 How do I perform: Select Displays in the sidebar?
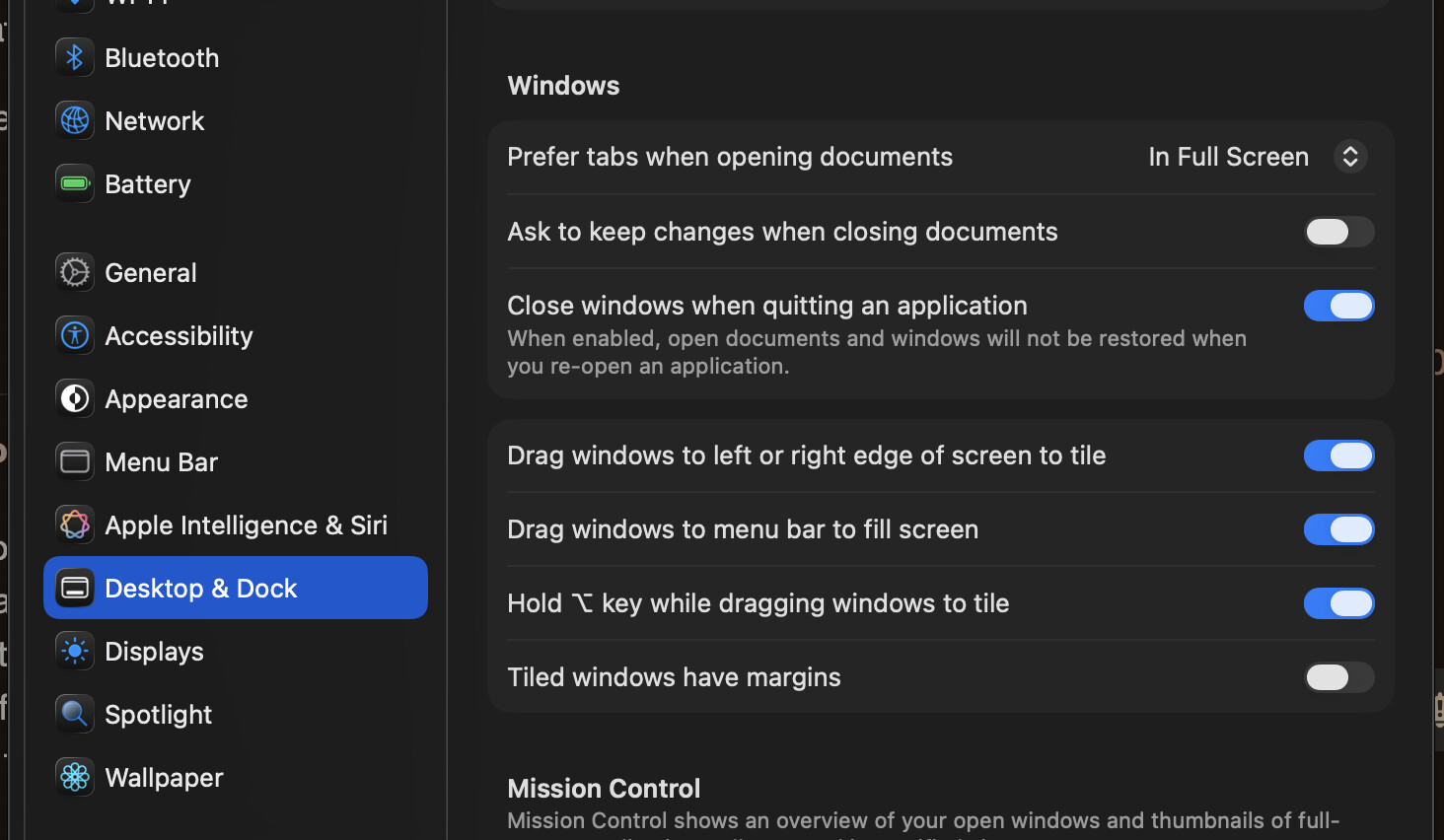point(154,652)
